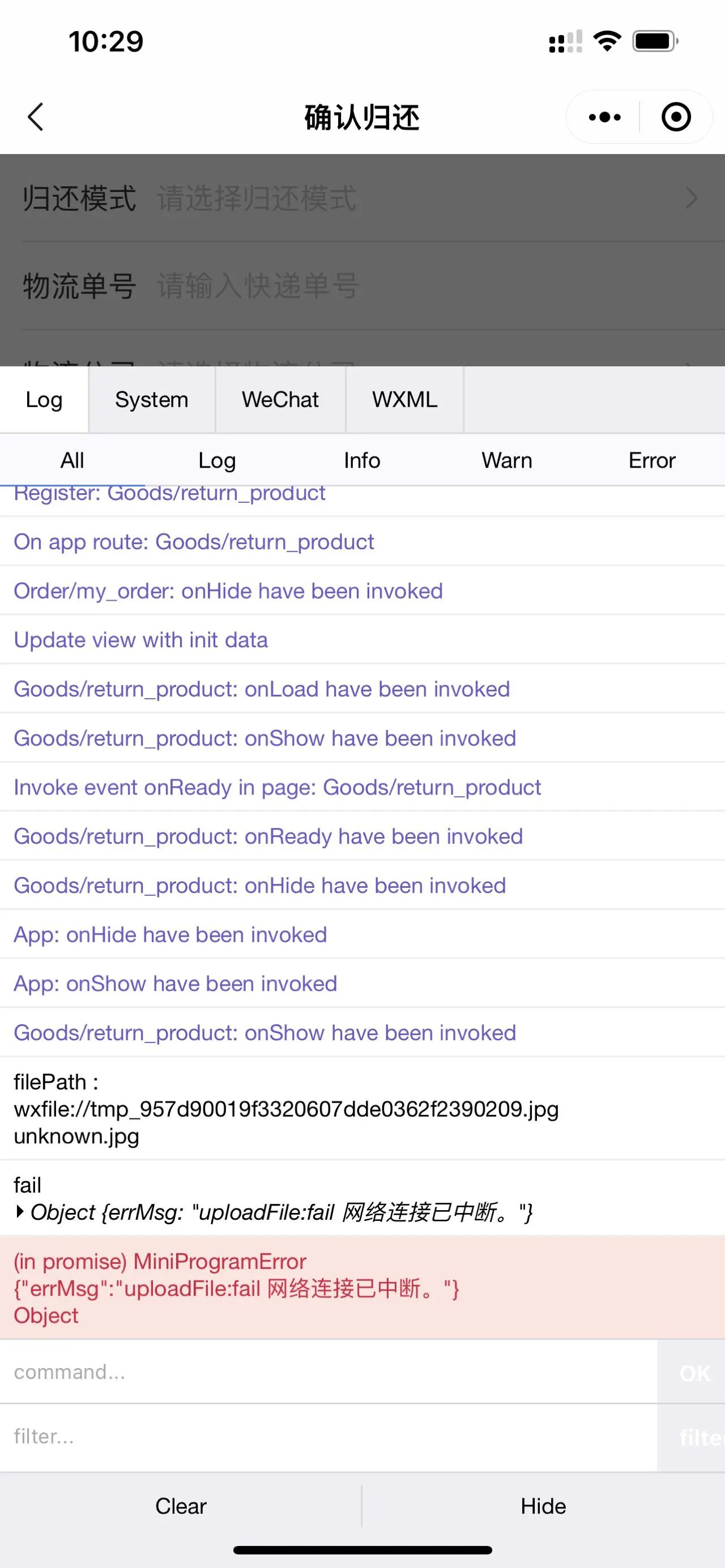Switch to the System tab
The height and width of the screenshot is (1568, 725).
152,400
